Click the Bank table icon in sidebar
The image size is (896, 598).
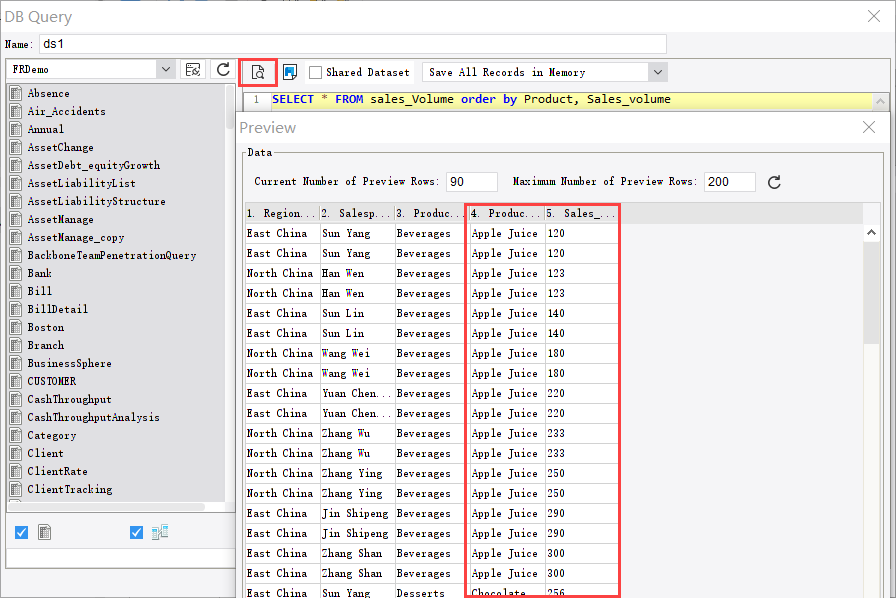pos(17,273)
